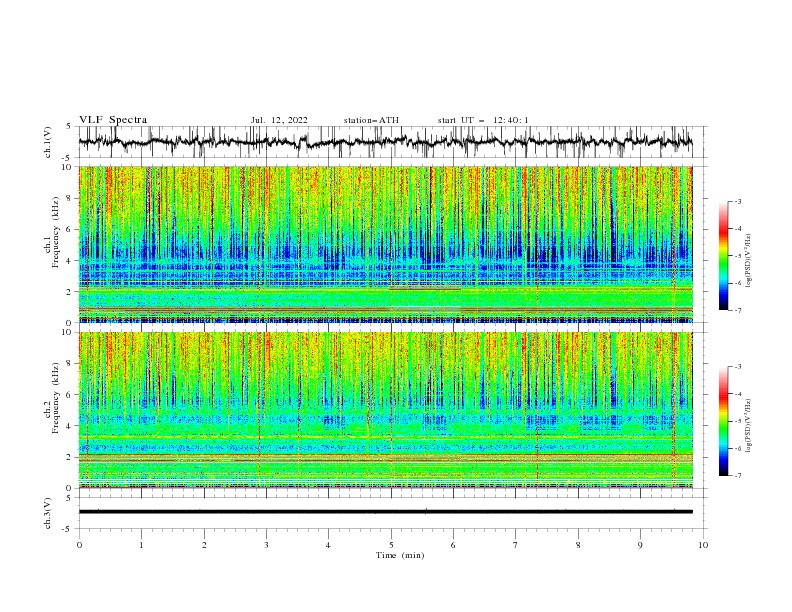The image size is (792, 612).
Task: Click the "start UT = 12:40:1" text
Action: click(483, 120)
